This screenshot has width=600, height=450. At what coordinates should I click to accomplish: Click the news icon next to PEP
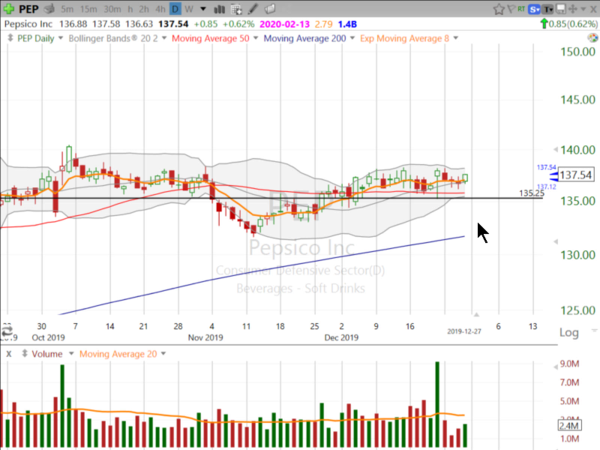[49, 8]
